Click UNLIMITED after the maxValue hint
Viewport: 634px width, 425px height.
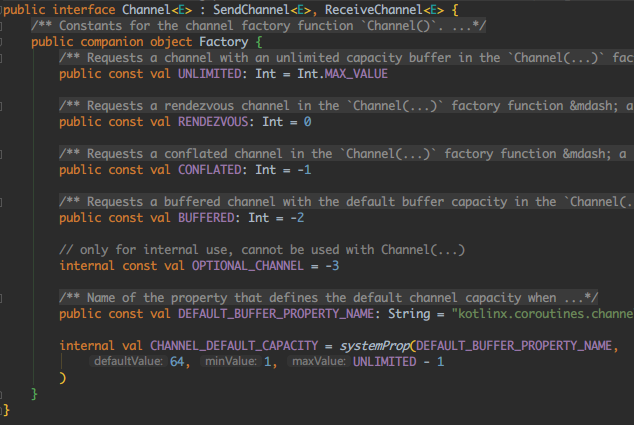tap(385, 362)
